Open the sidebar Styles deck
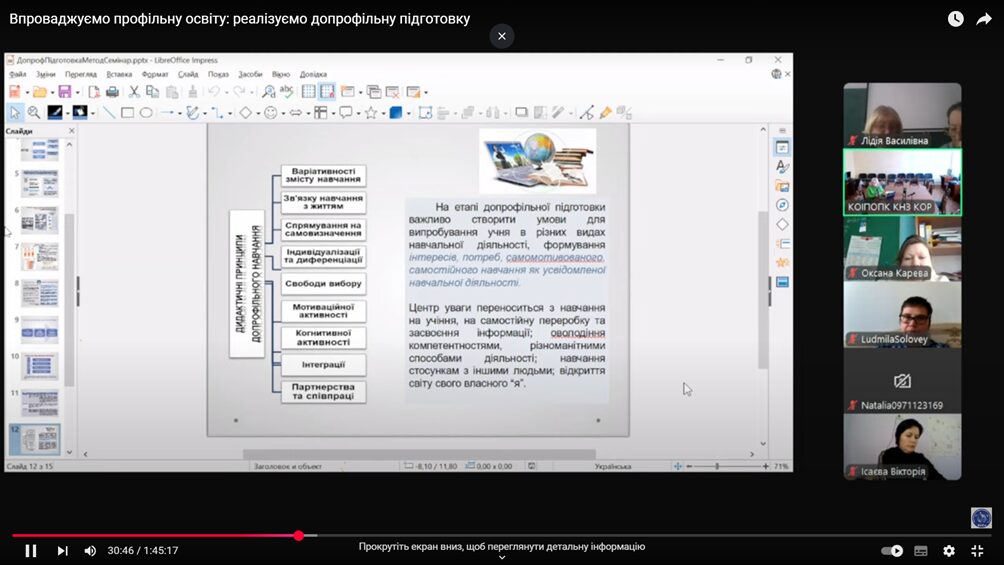Screen dimensions: 1004x565 [782, 167]
